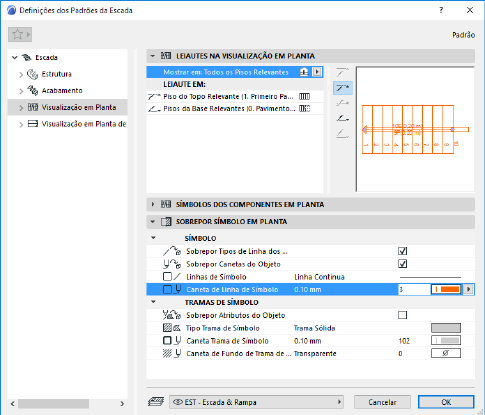Select Acabamento in the left tree

pyautogui.click(x=62, y=91)
